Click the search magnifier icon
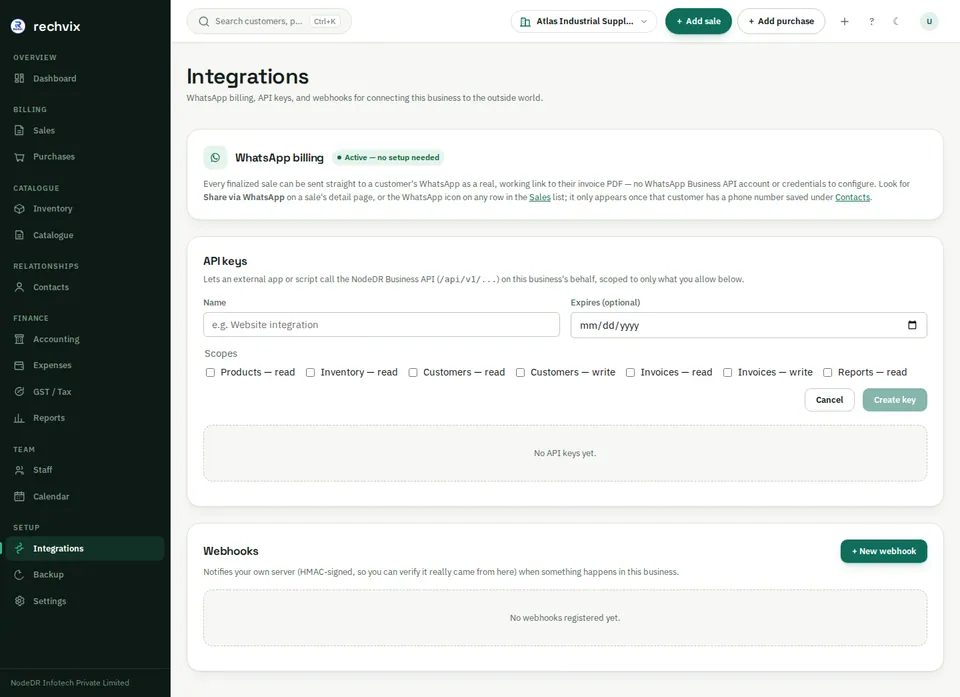Viewport: 960px width, 697px height. [204, 21]
